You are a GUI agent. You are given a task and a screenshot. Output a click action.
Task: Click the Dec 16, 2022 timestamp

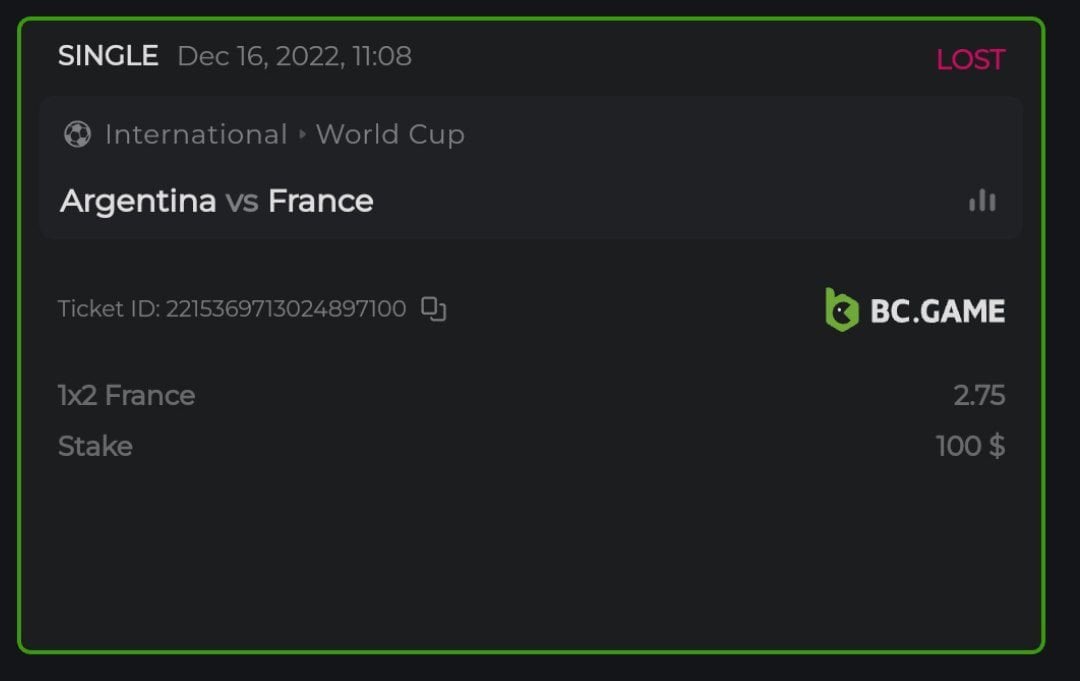[x=294, y=56]
